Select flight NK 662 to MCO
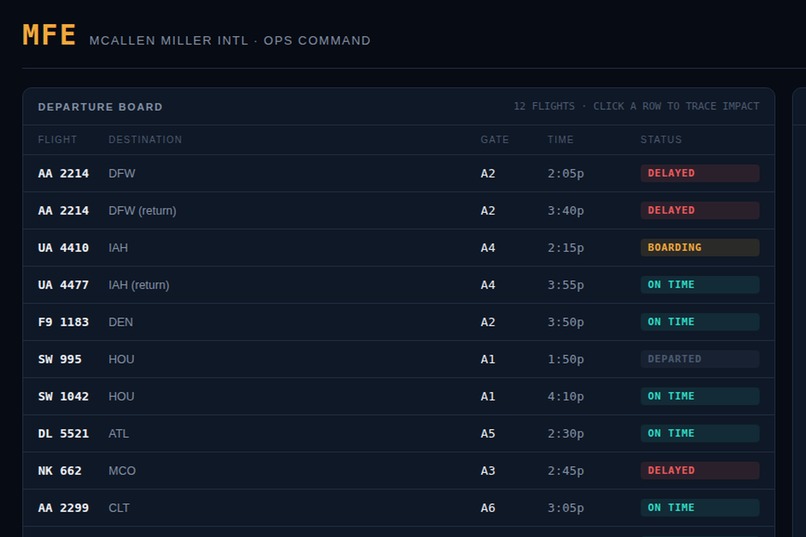806x537 pixels. (x=398, y=471)
